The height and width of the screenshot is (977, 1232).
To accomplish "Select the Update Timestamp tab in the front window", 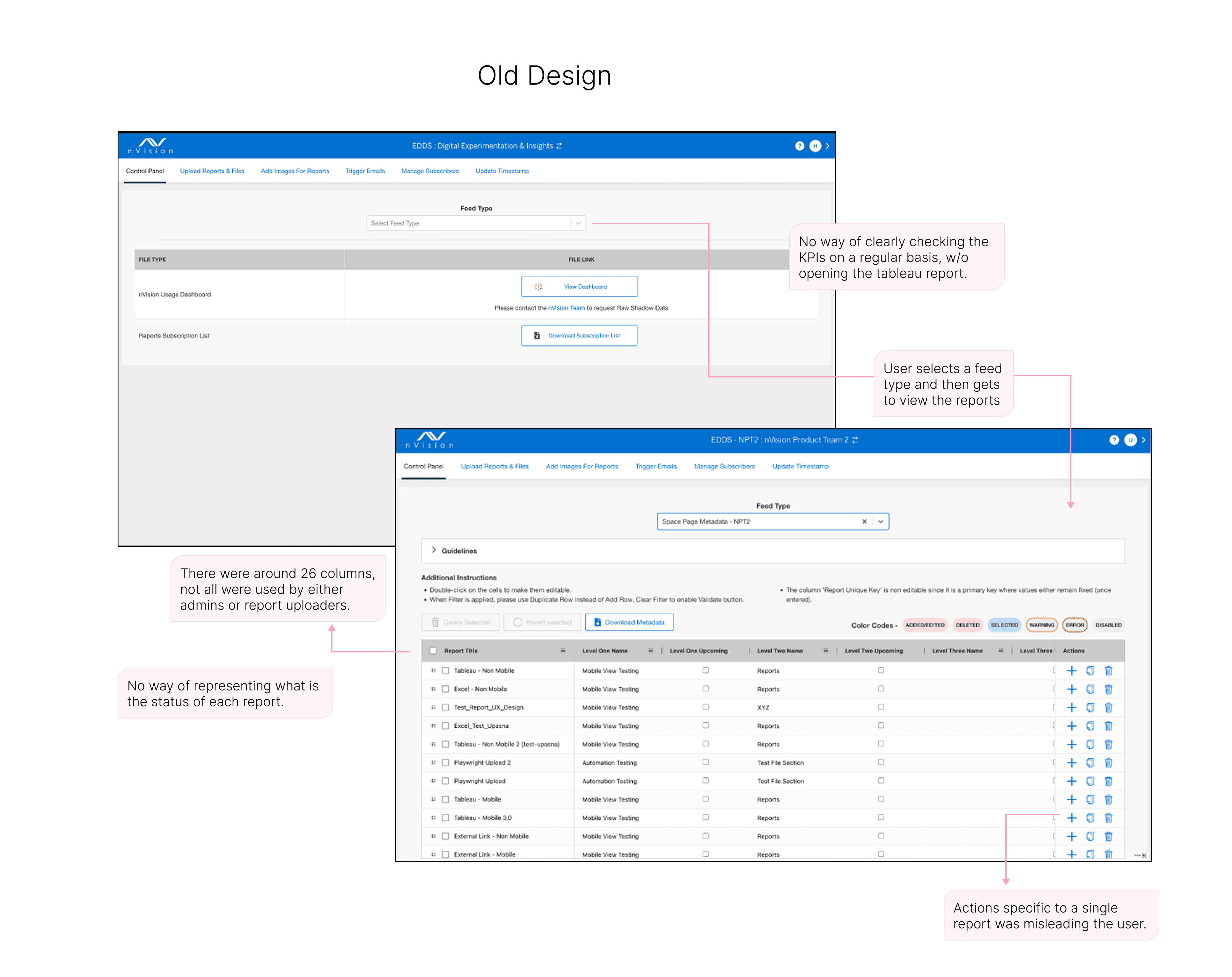I will (800, 467).
